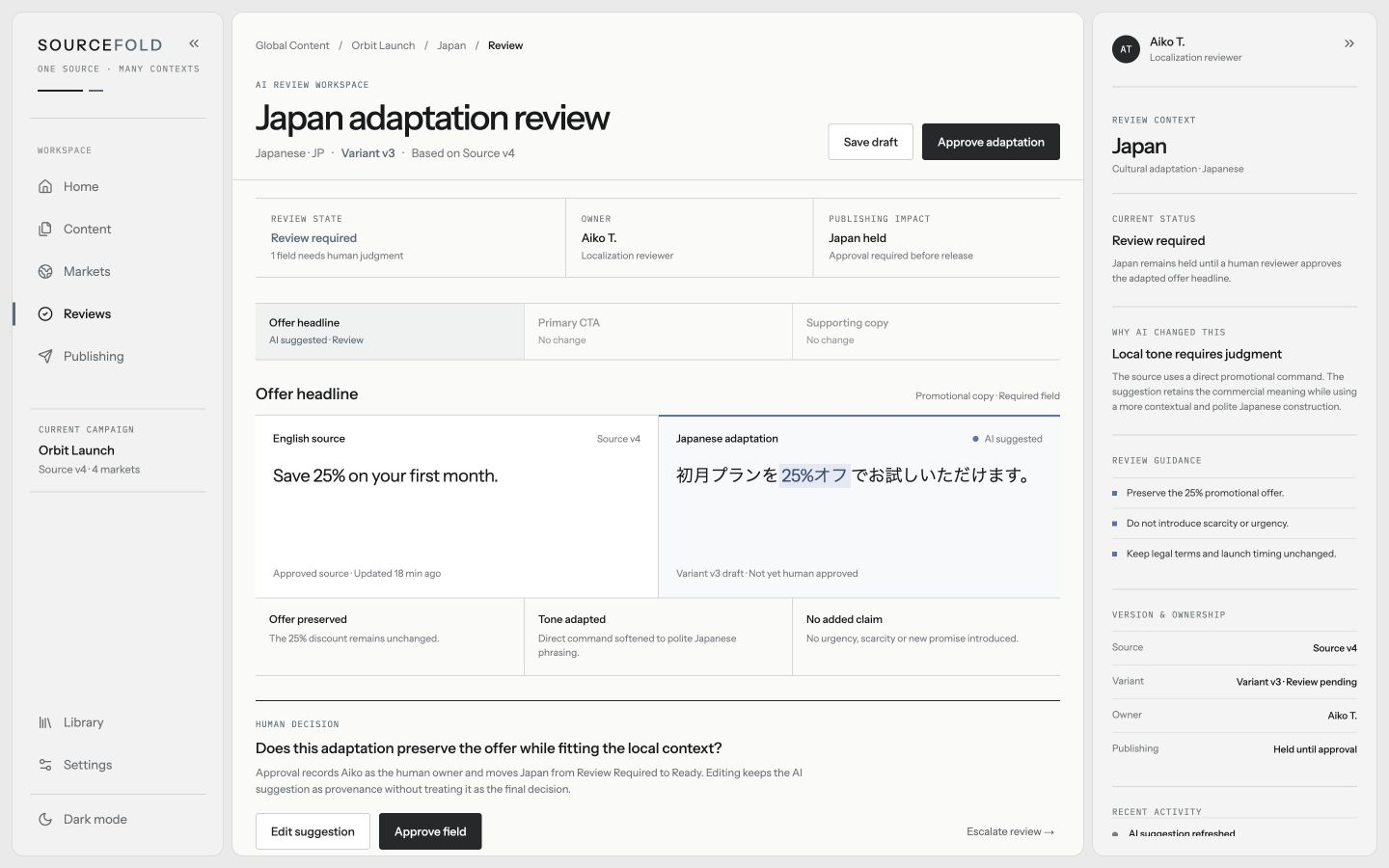Click 'Keep legal terms' guidance item

click(1234, 554)
